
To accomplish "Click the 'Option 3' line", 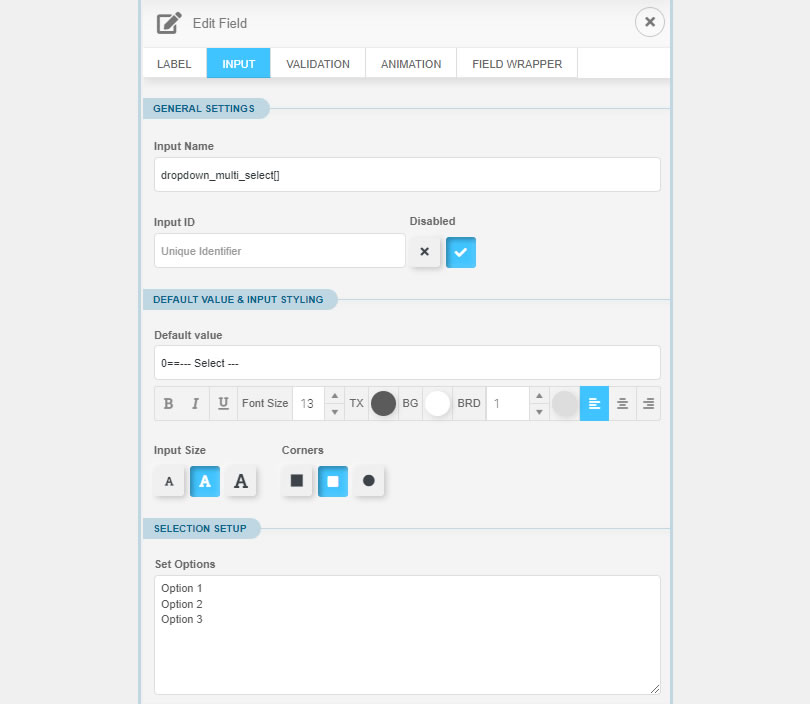I will click(181, 619).
